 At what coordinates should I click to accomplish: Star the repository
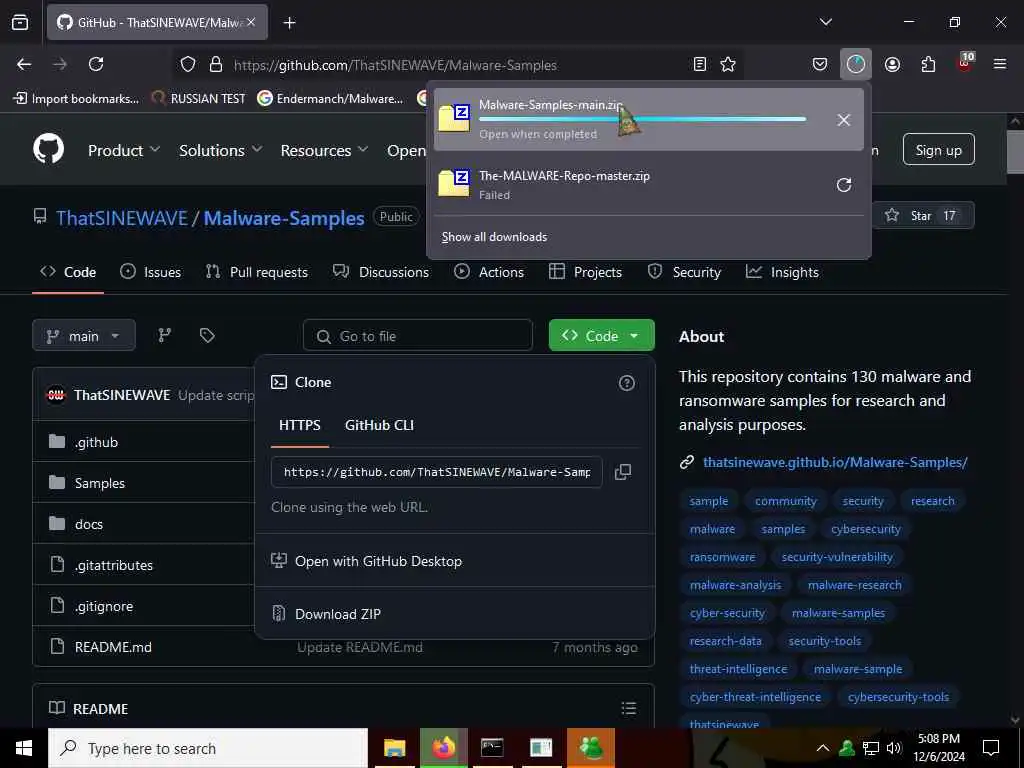(923, 216)
